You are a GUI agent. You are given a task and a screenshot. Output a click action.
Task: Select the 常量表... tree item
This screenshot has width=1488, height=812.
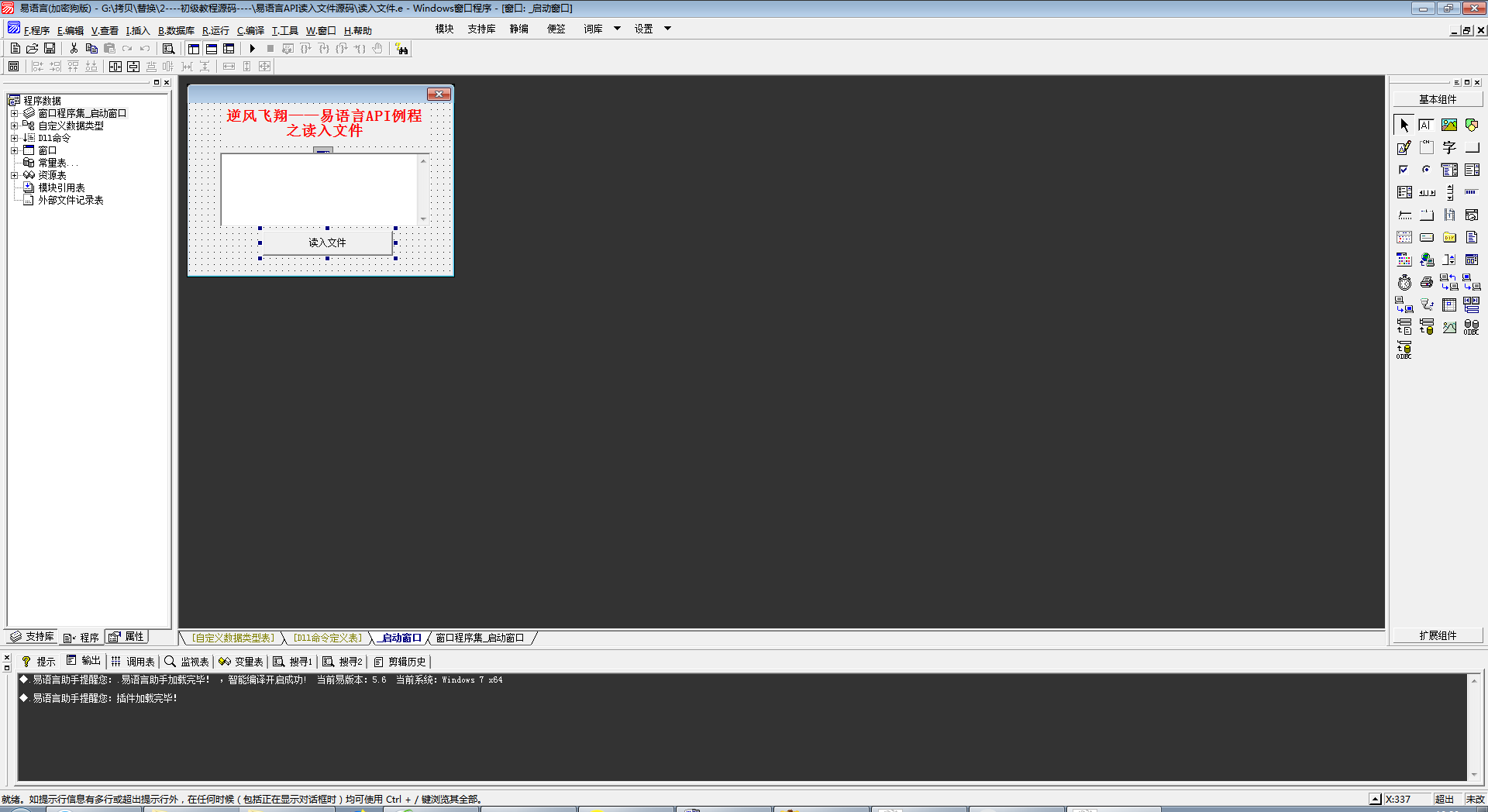tap(58, 163)
